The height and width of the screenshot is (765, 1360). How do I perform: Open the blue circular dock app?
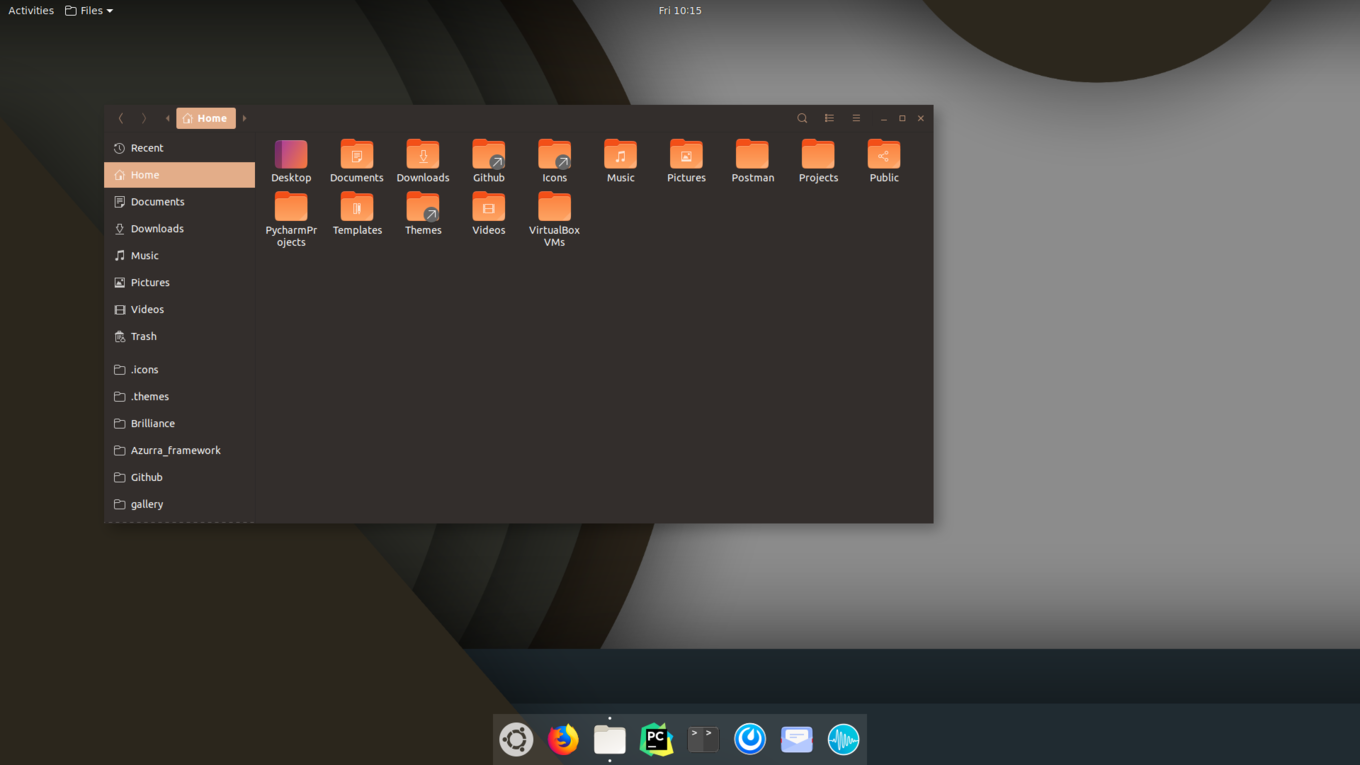750,740
